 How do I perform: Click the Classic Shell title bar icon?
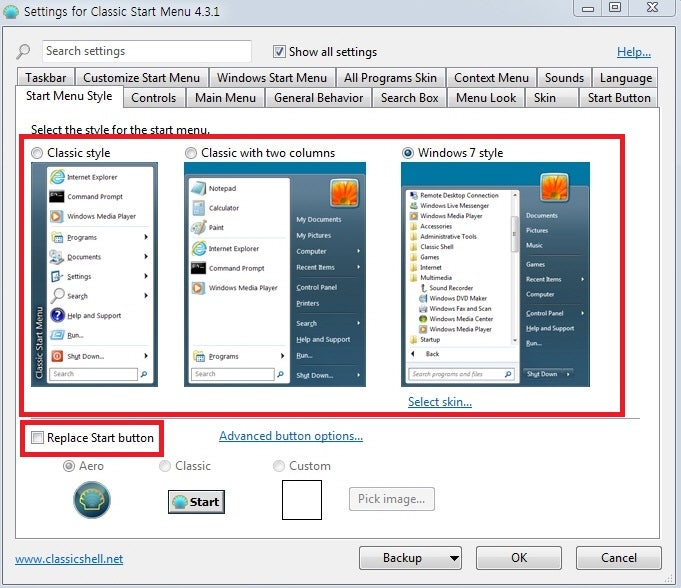[x=11, y=11]
